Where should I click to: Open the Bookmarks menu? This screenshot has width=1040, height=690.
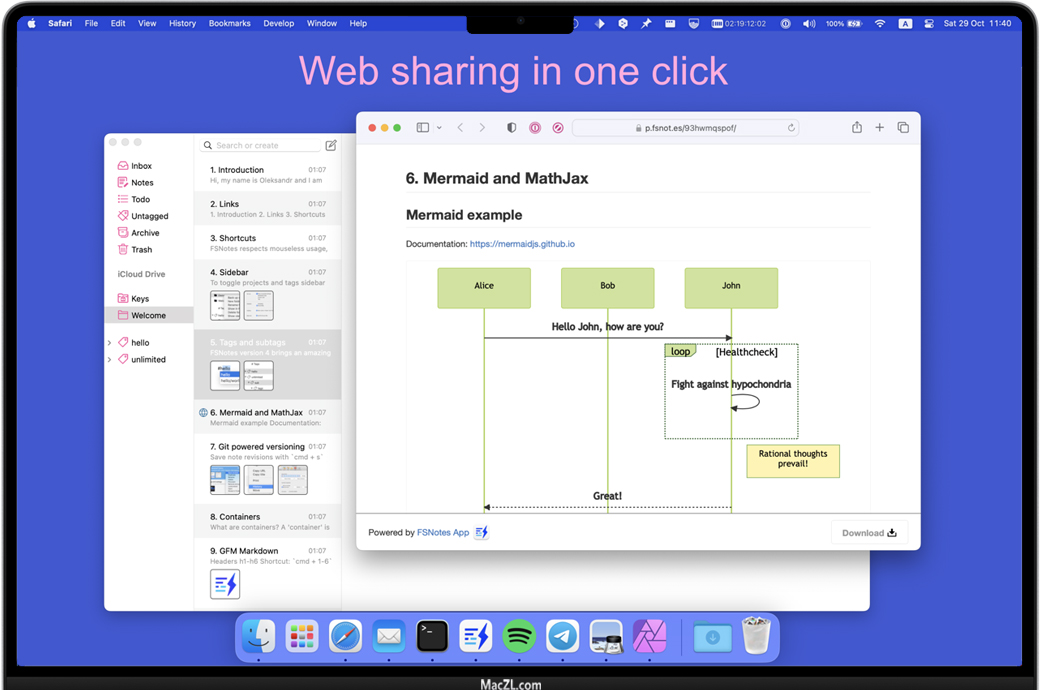tap(229, 23)
